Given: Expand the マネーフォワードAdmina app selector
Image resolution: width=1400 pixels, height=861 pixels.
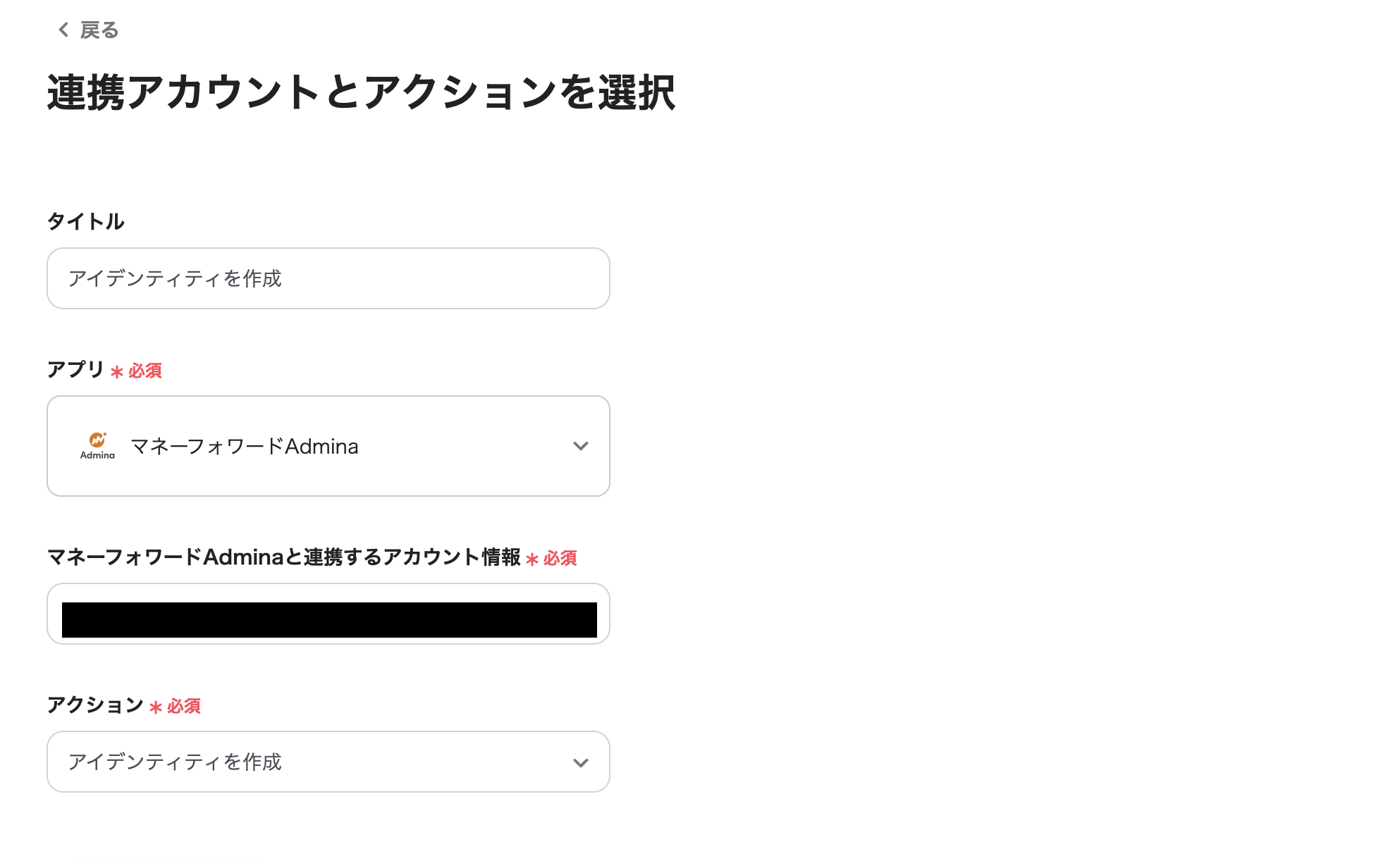Looking at the screenshot, I should (328, 446).
